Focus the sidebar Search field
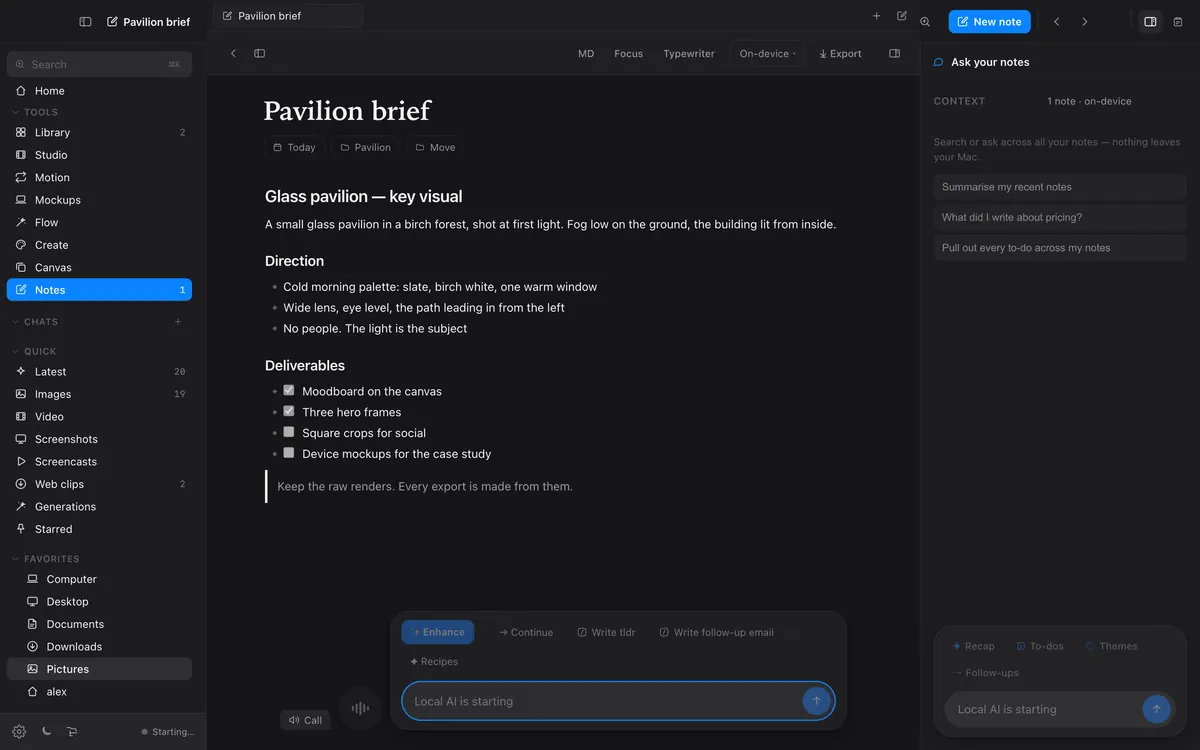This screenshot has width=1200, height=750. coord(99,64)
